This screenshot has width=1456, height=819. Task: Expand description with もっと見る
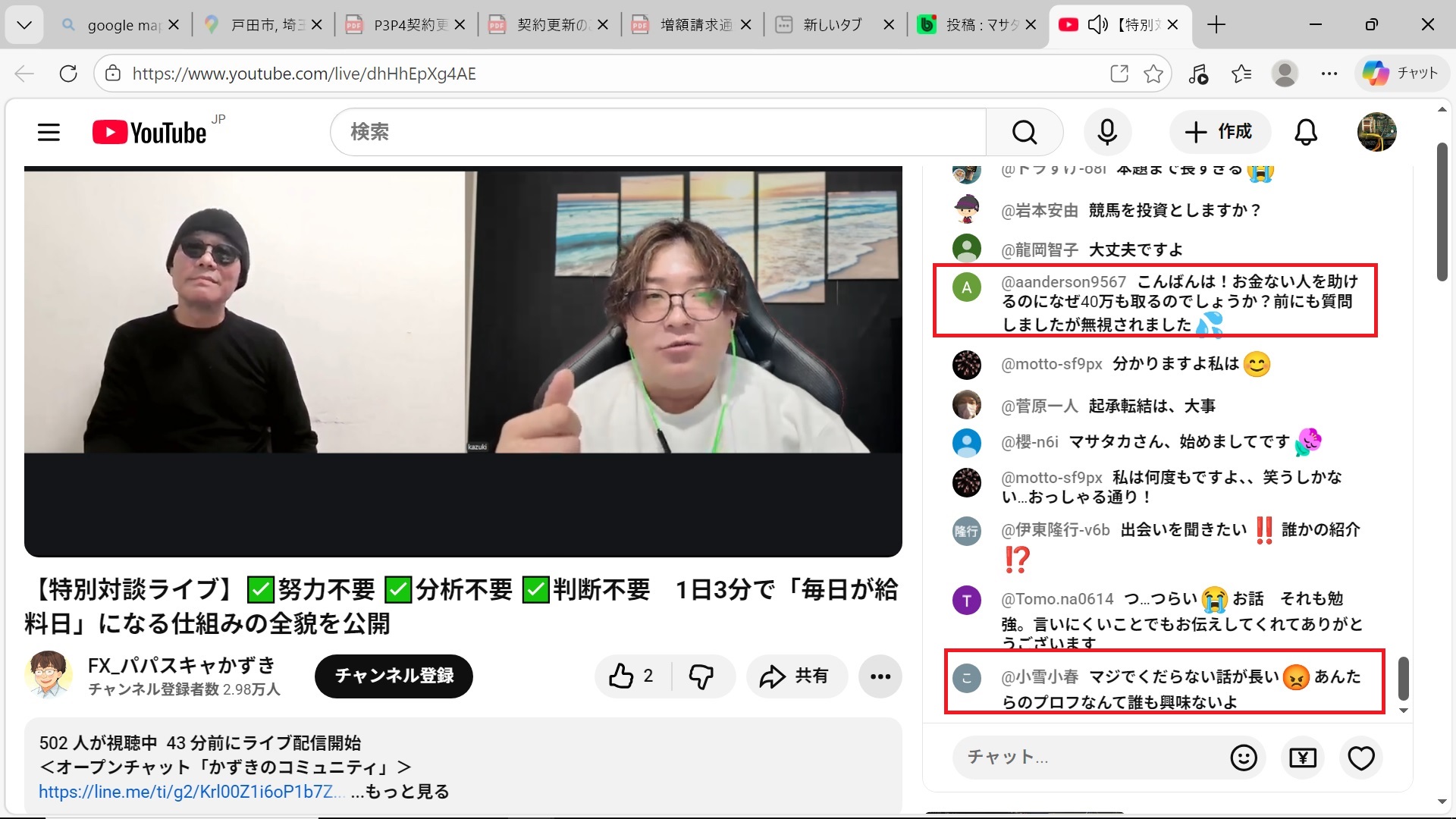click(407, 792)
